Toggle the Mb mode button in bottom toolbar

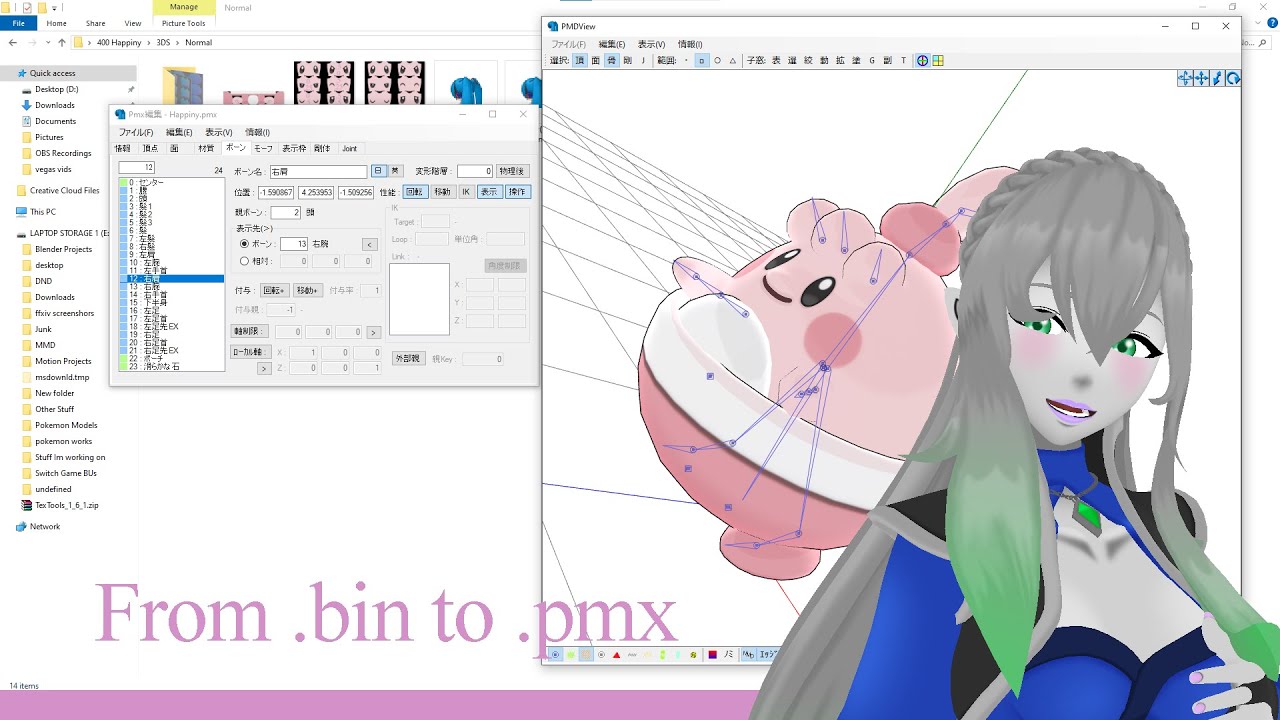(748, 655)
